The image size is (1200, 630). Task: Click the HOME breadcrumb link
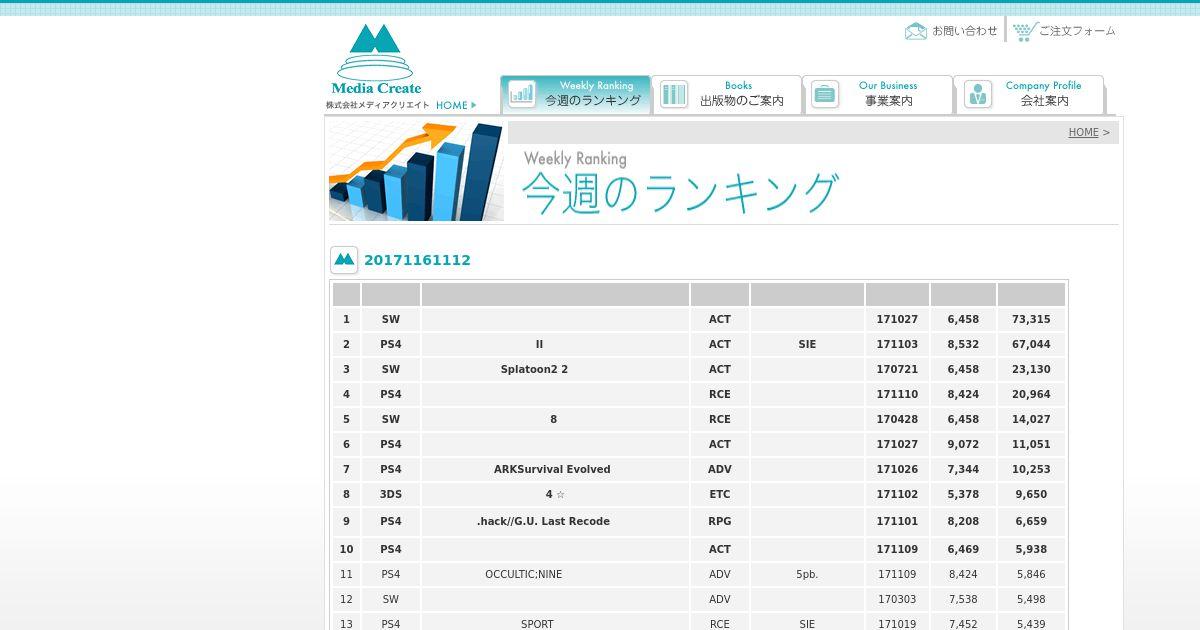pos(1083,132)
